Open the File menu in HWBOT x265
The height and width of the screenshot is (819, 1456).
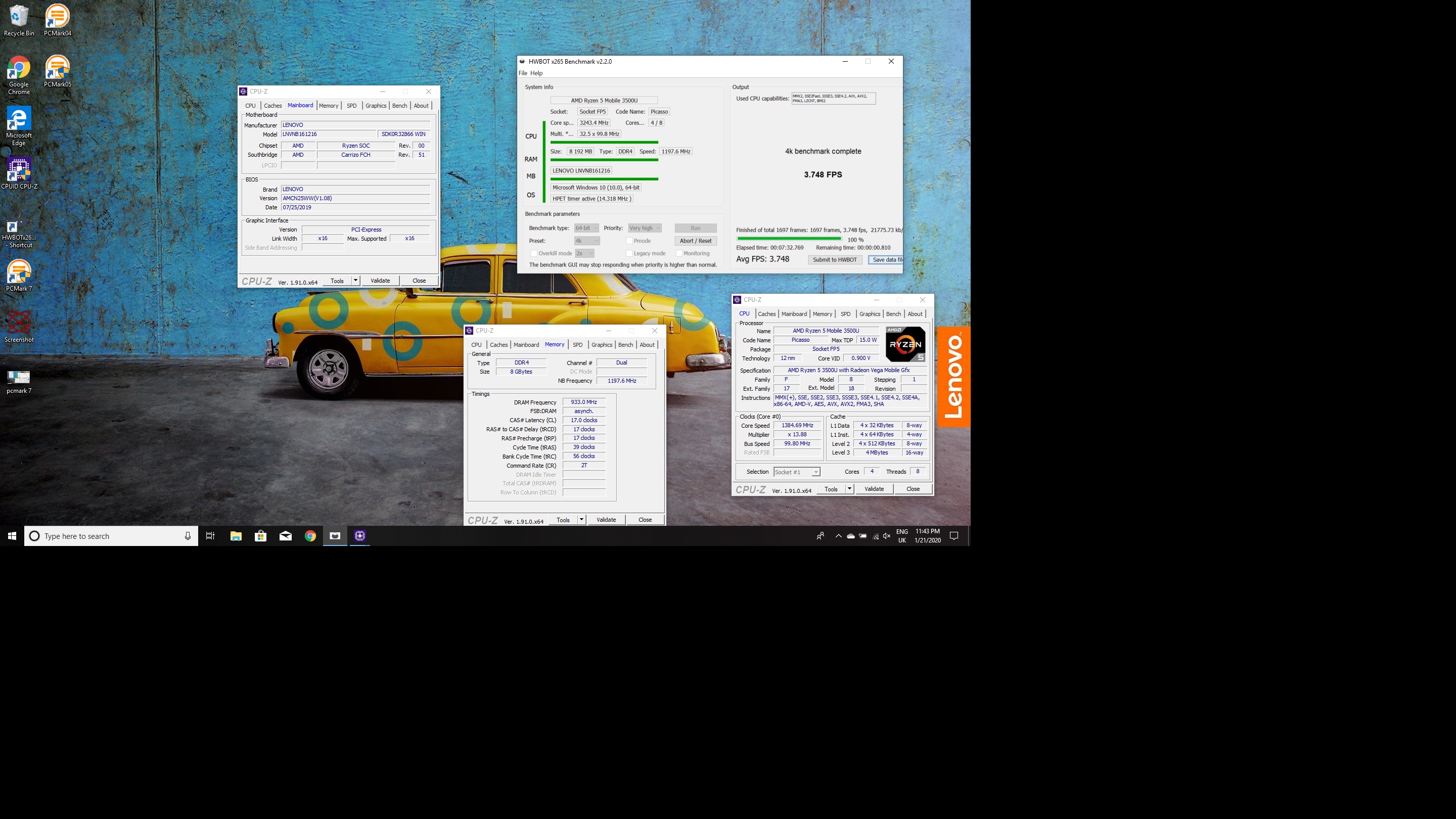523,73
